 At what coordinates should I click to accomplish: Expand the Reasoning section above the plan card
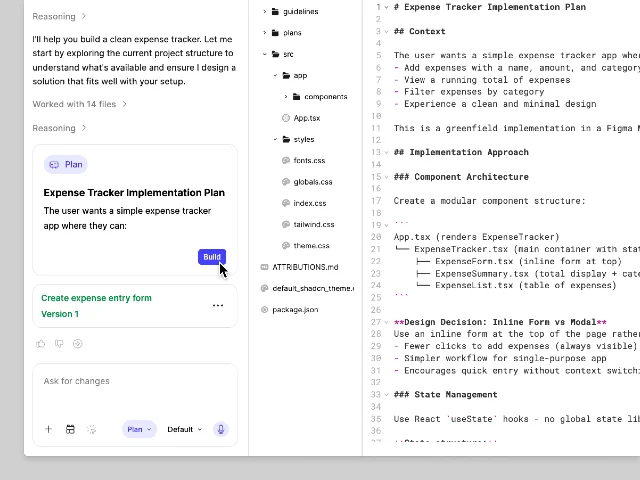59,128
